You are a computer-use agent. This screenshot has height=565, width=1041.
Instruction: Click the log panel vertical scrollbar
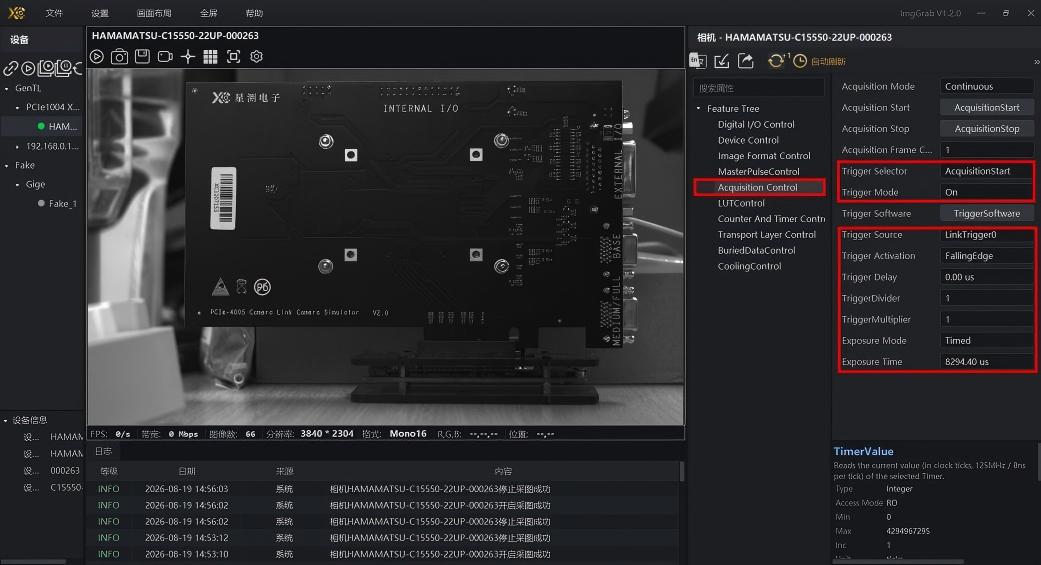coord(682,471)
